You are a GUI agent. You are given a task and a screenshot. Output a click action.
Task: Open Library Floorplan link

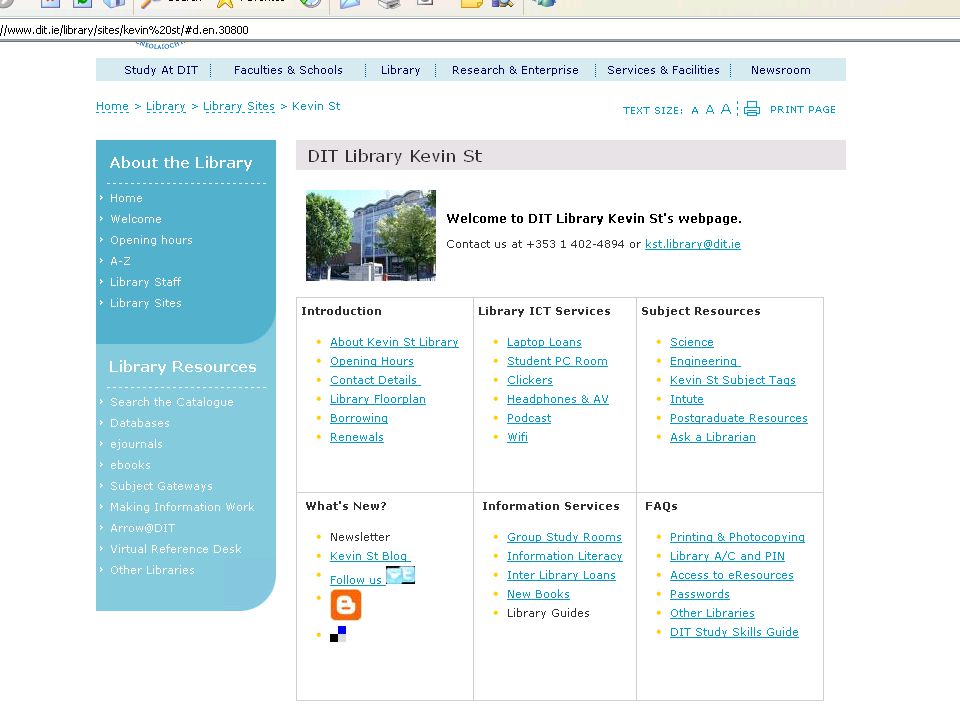(378, 399)
